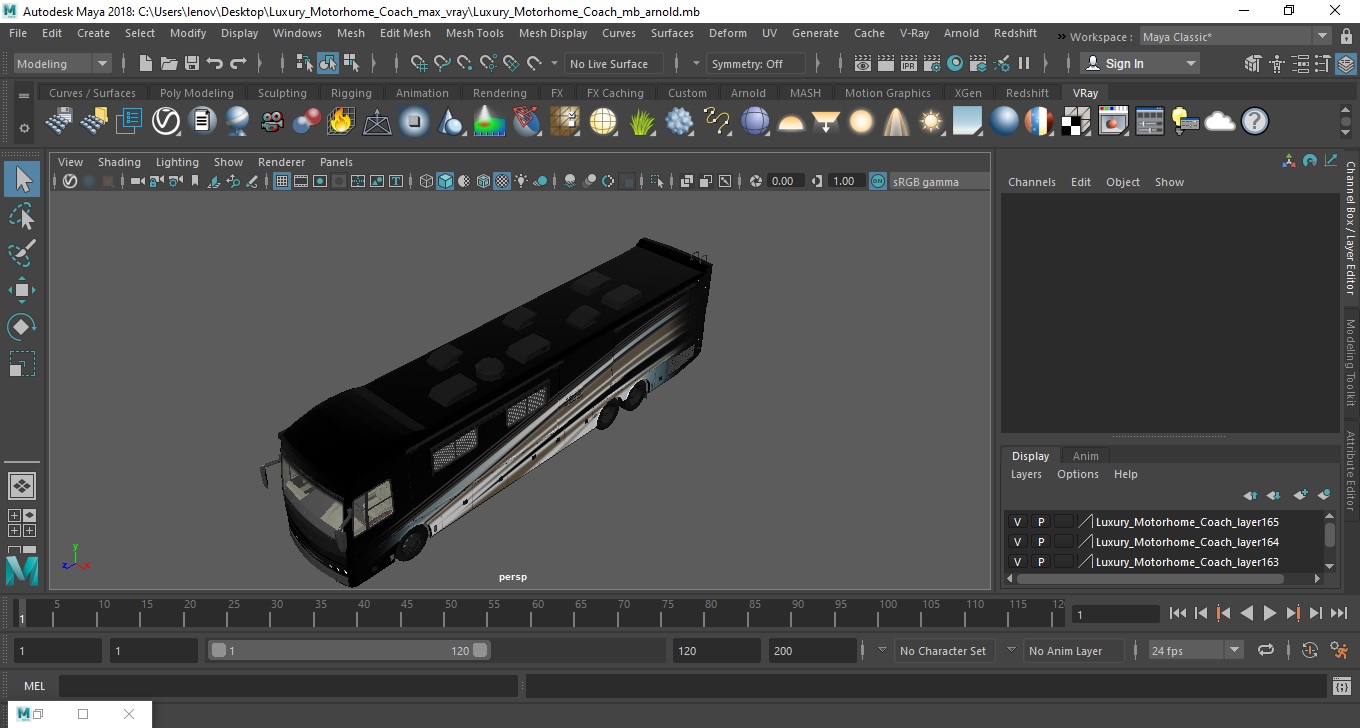Undo the last action with the arrow icon
The height and width of the screenshot is (728, 1360).
point(215,63)
